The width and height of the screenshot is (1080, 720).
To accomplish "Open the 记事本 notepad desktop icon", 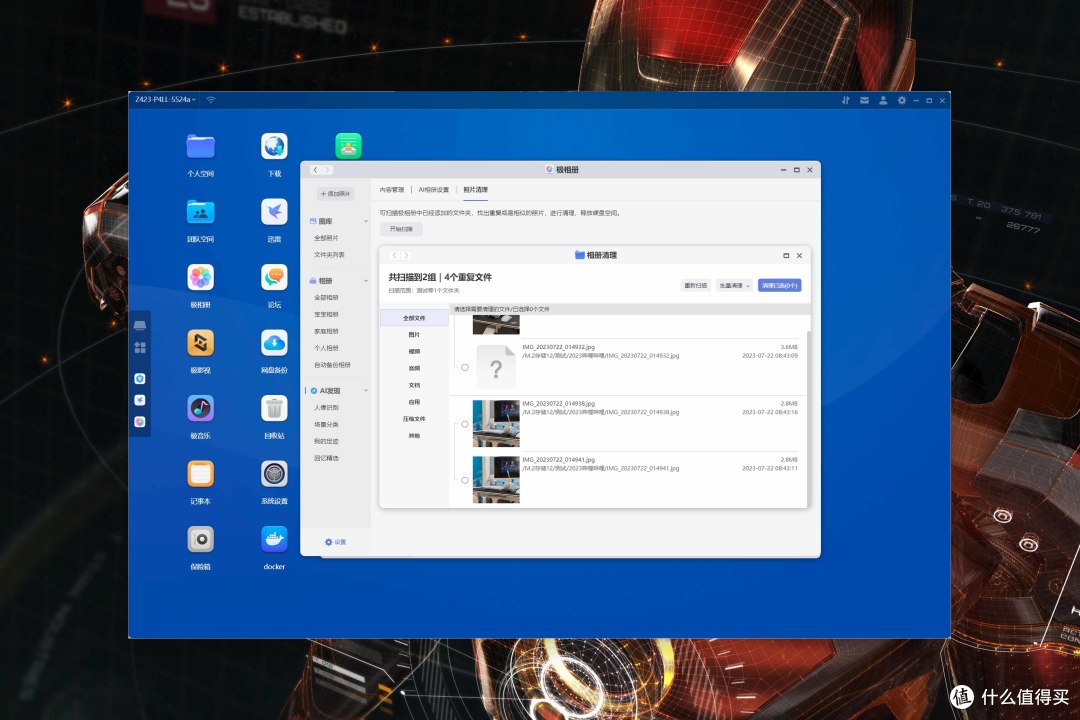I will (x=200, y=474).
